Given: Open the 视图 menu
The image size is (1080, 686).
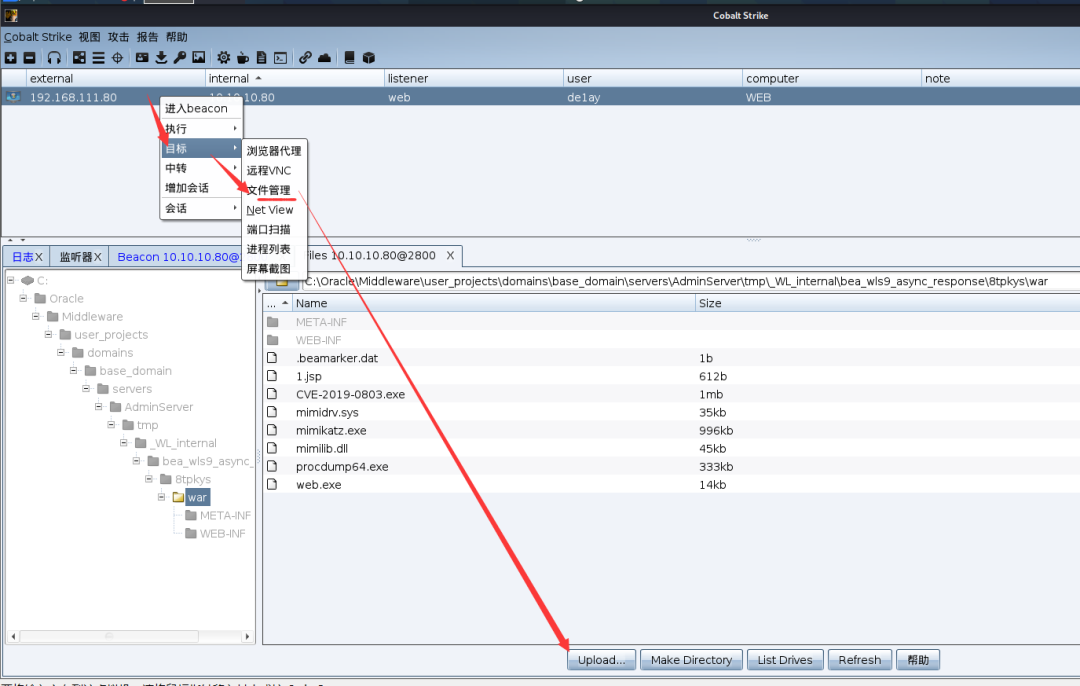Looking at the screenshot, I should coord(90,37).
